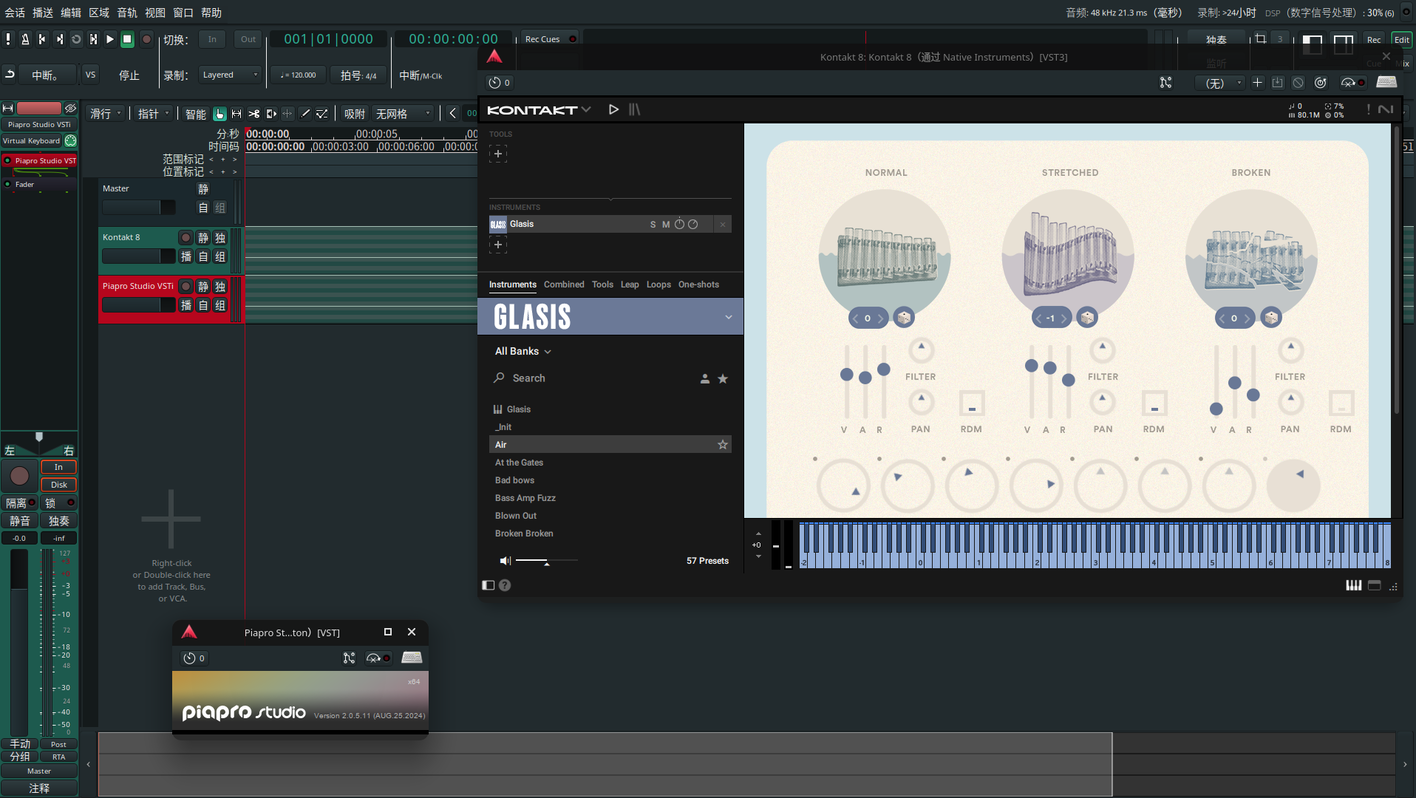Toggle the Kontakt sidebar panel icon
1416x798 pixels.
click(x=488, y=585)
